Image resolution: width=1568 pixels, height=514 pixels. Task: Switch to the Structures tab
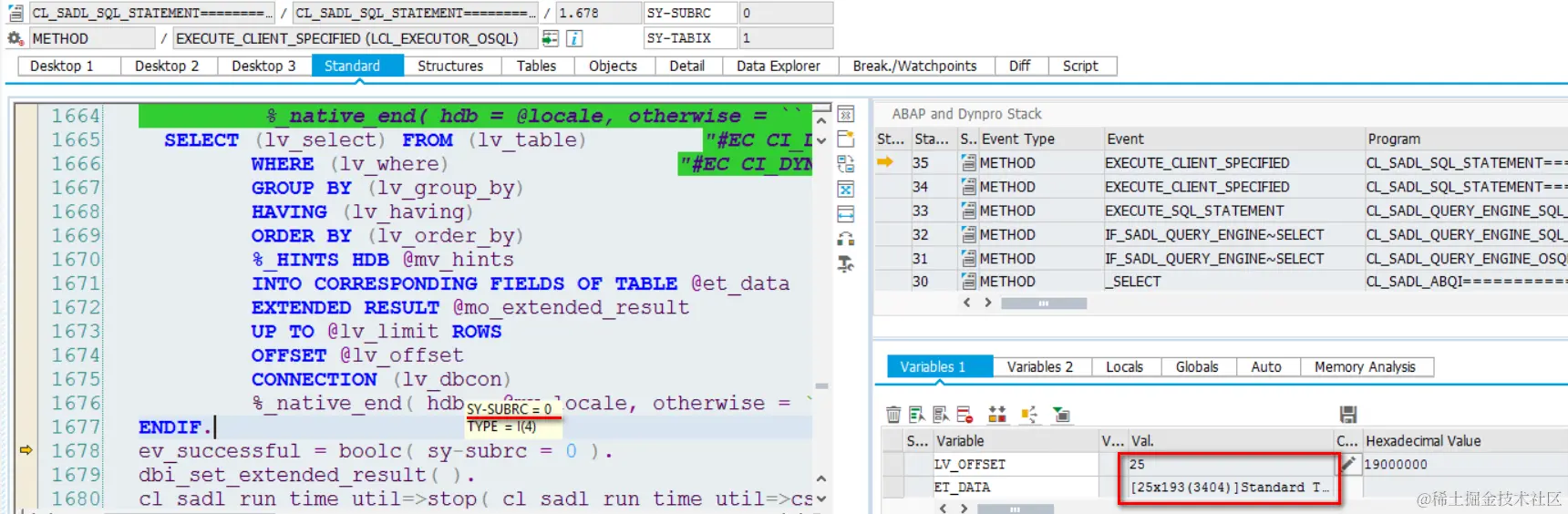pos(450,66)
